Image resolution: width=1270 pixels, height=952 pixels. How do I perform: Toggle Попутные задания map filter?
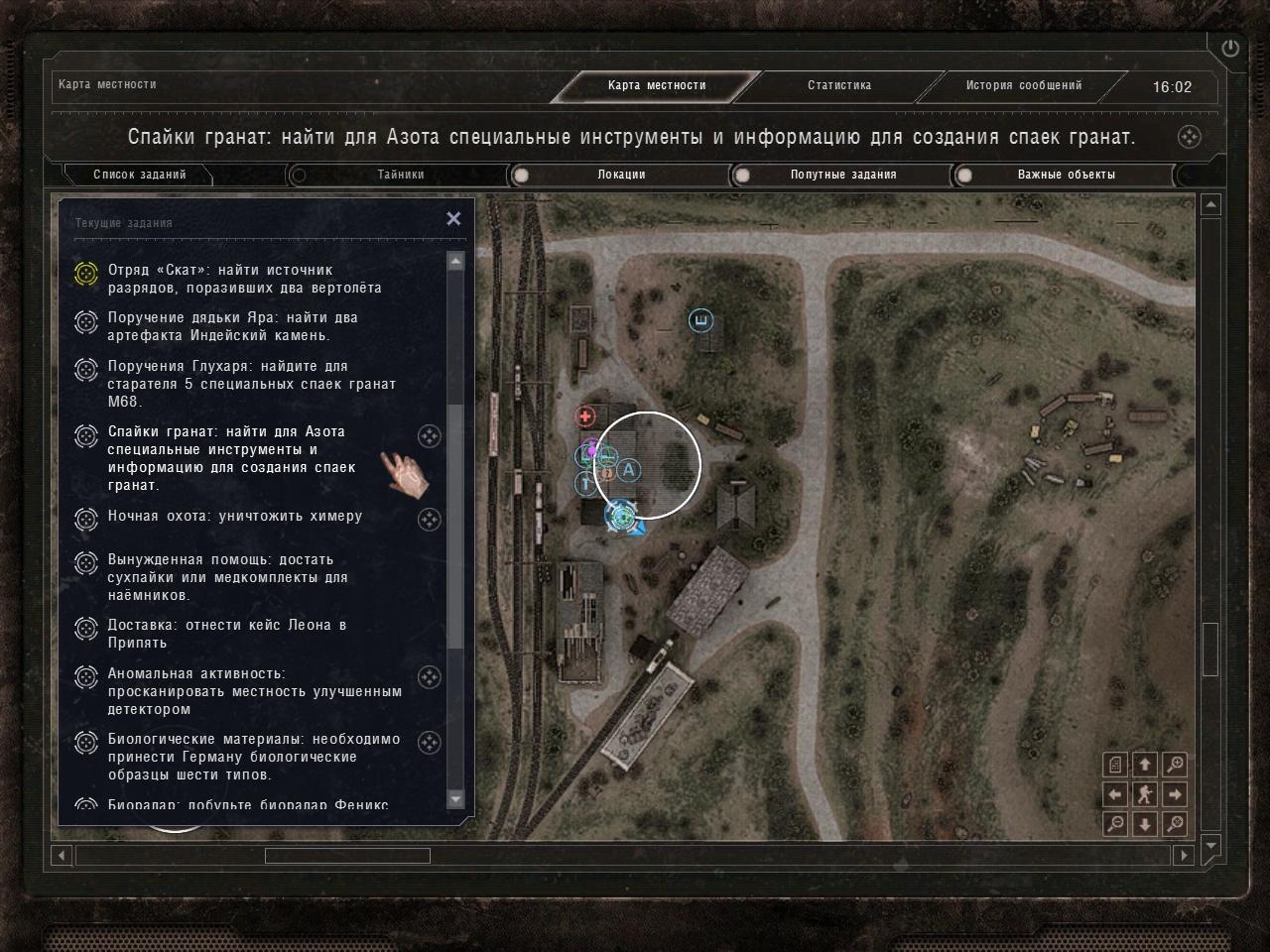pyautogui.click(x=843, y=175)
